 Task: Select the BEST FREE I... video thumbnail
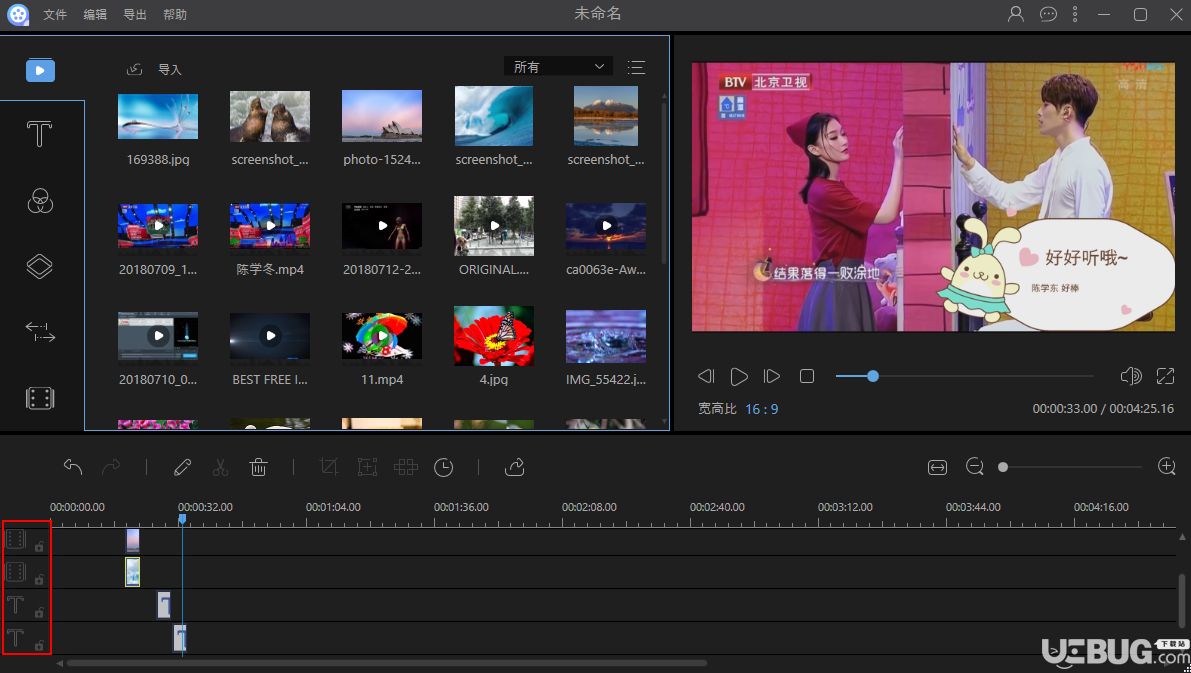(270, 336)
